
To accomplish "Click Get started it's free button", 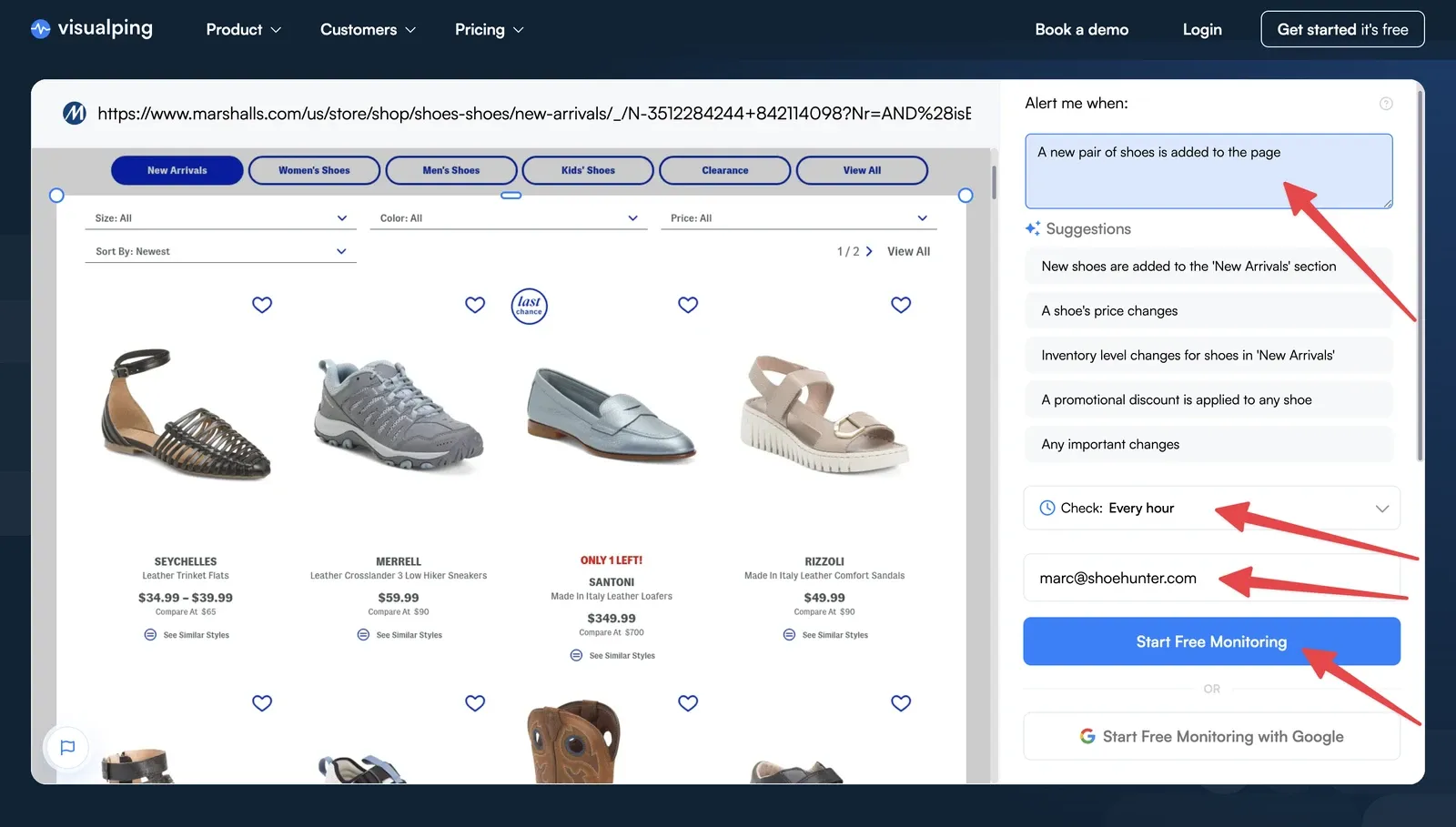I will (x=1342, y=29).
